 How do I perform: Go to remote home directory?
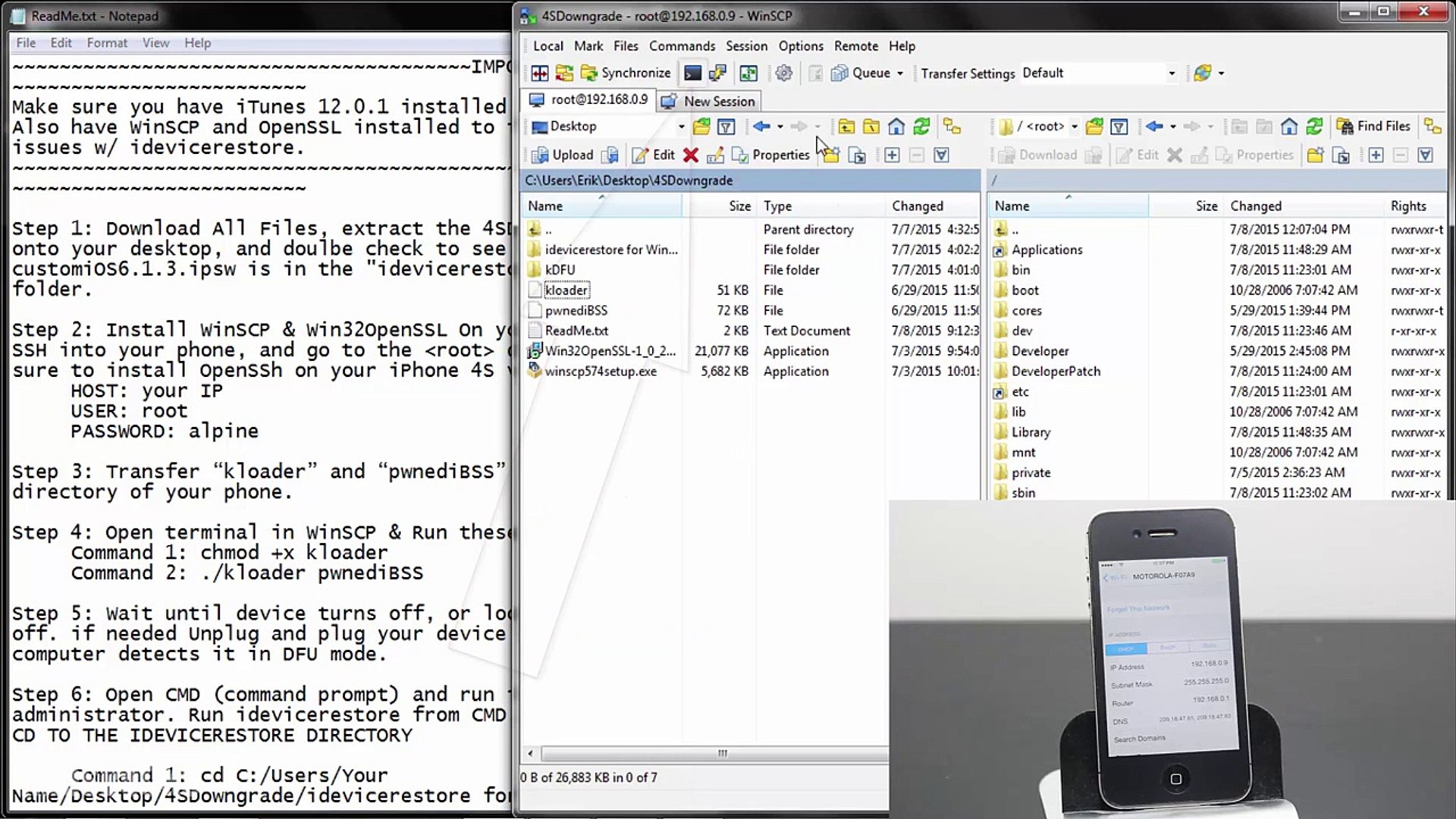coord(1289,127)
